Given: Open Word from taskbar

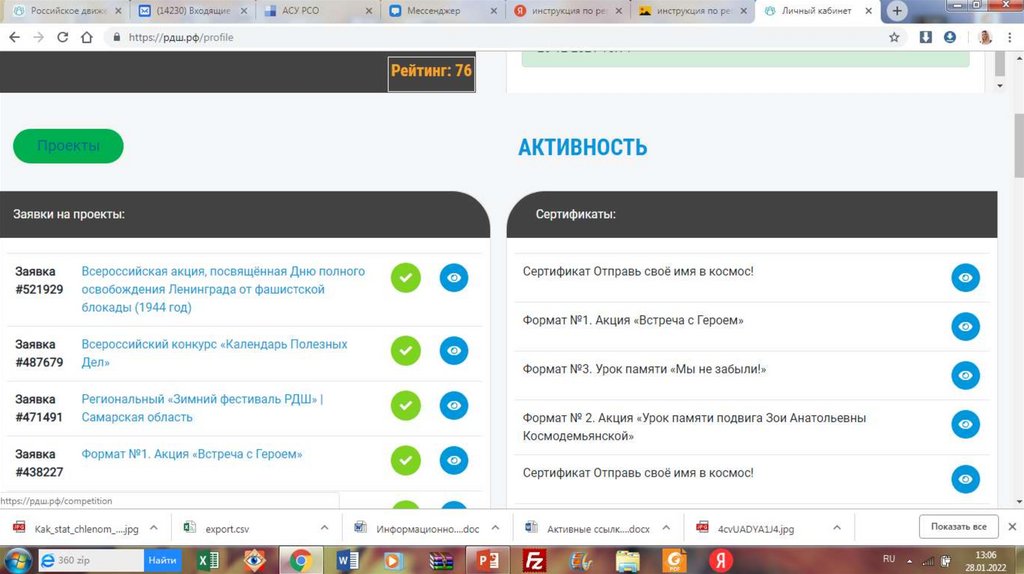Looking at the screenshot, I should (x=347, y=560).
